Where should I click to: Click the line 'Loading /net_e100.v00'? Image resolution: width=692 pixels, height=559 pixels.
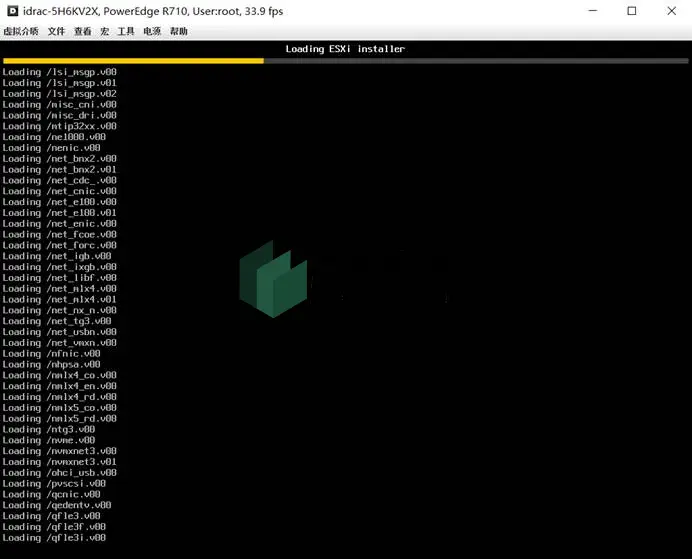(60, 202)
